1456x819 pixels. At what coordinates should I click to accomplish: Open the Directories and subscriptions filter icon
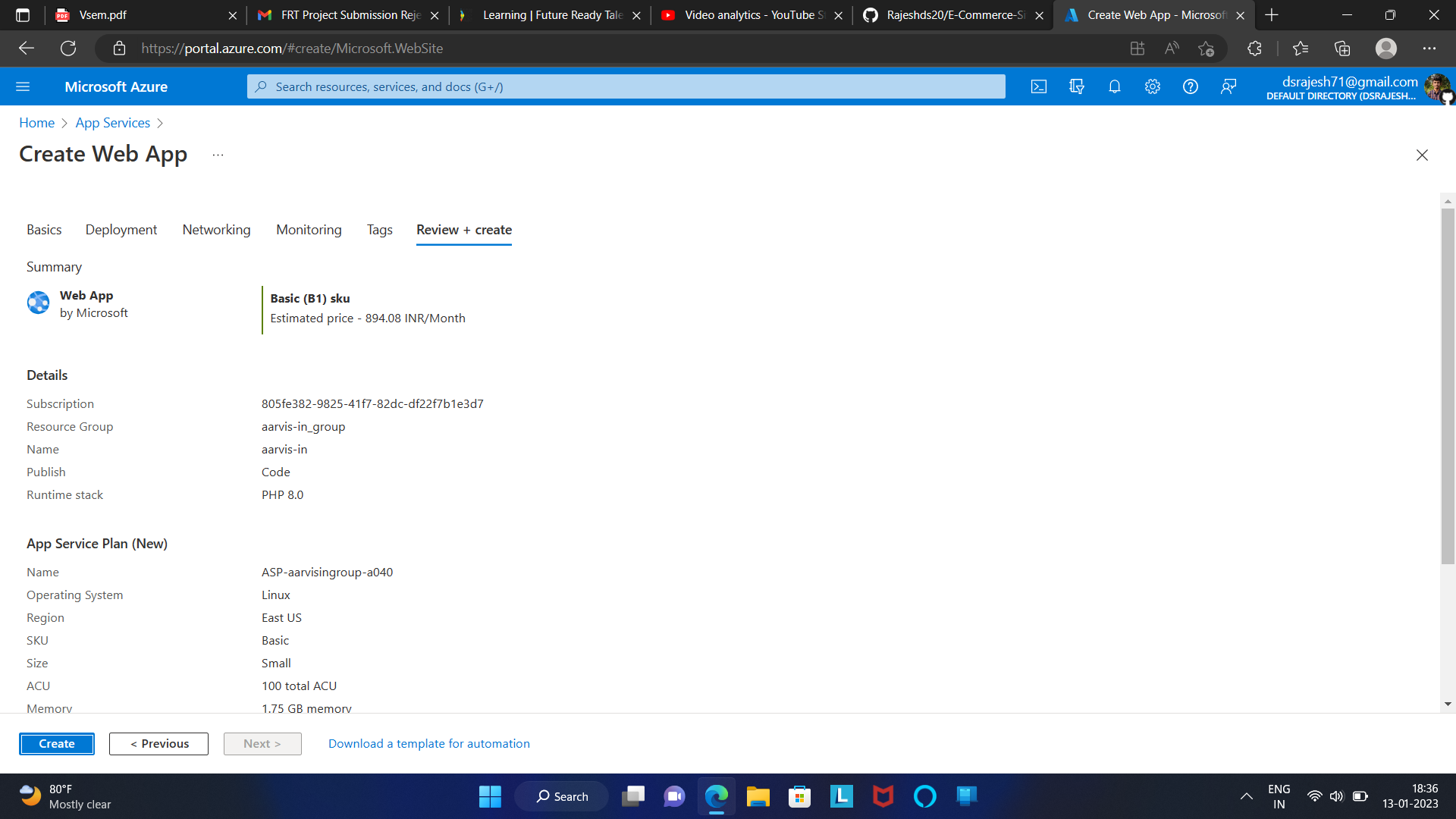[x=1077, y=86]
